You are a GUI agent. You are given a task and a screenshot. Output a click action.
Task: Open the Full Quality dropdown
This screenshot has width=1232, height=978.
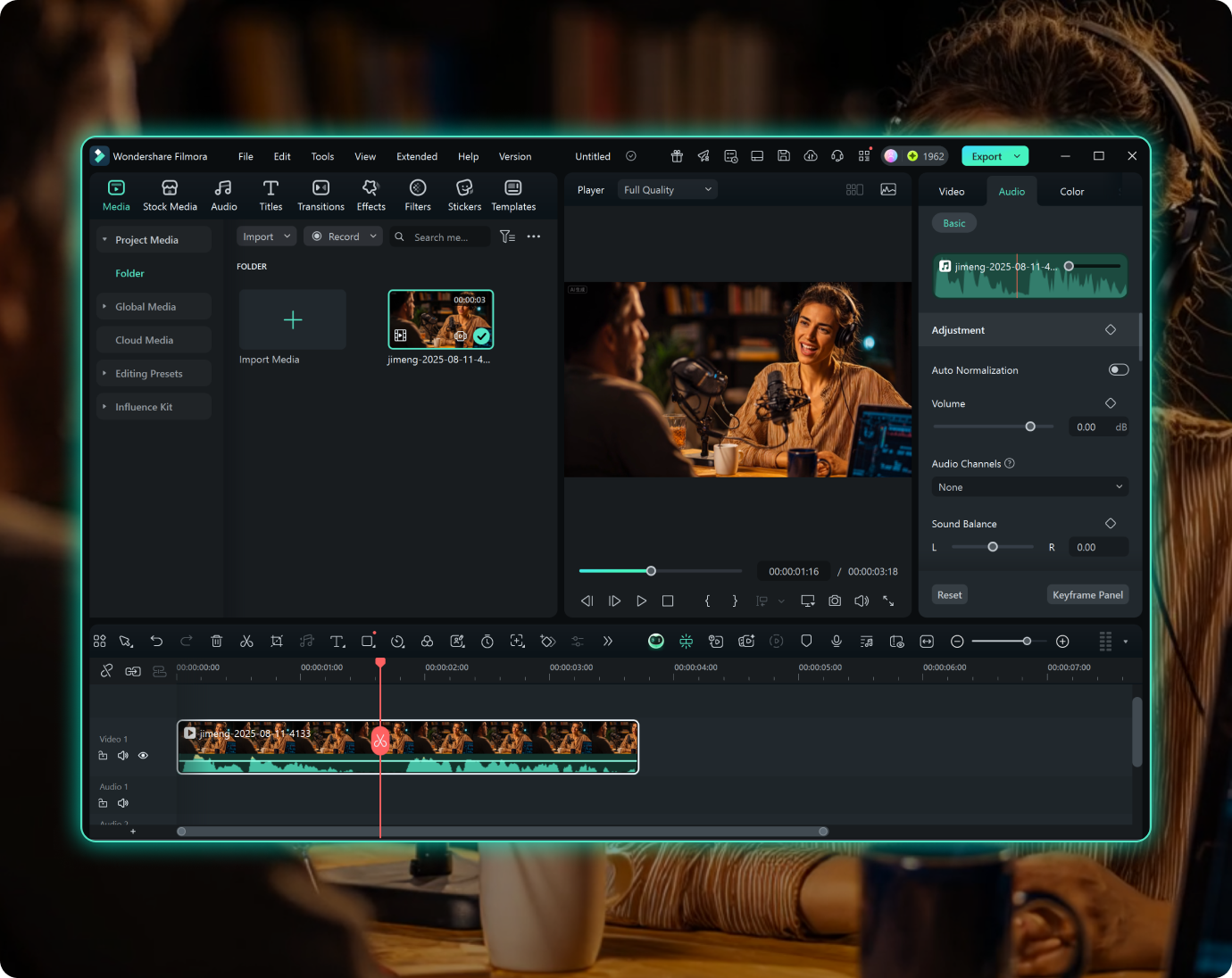click(x=668, y=189)
